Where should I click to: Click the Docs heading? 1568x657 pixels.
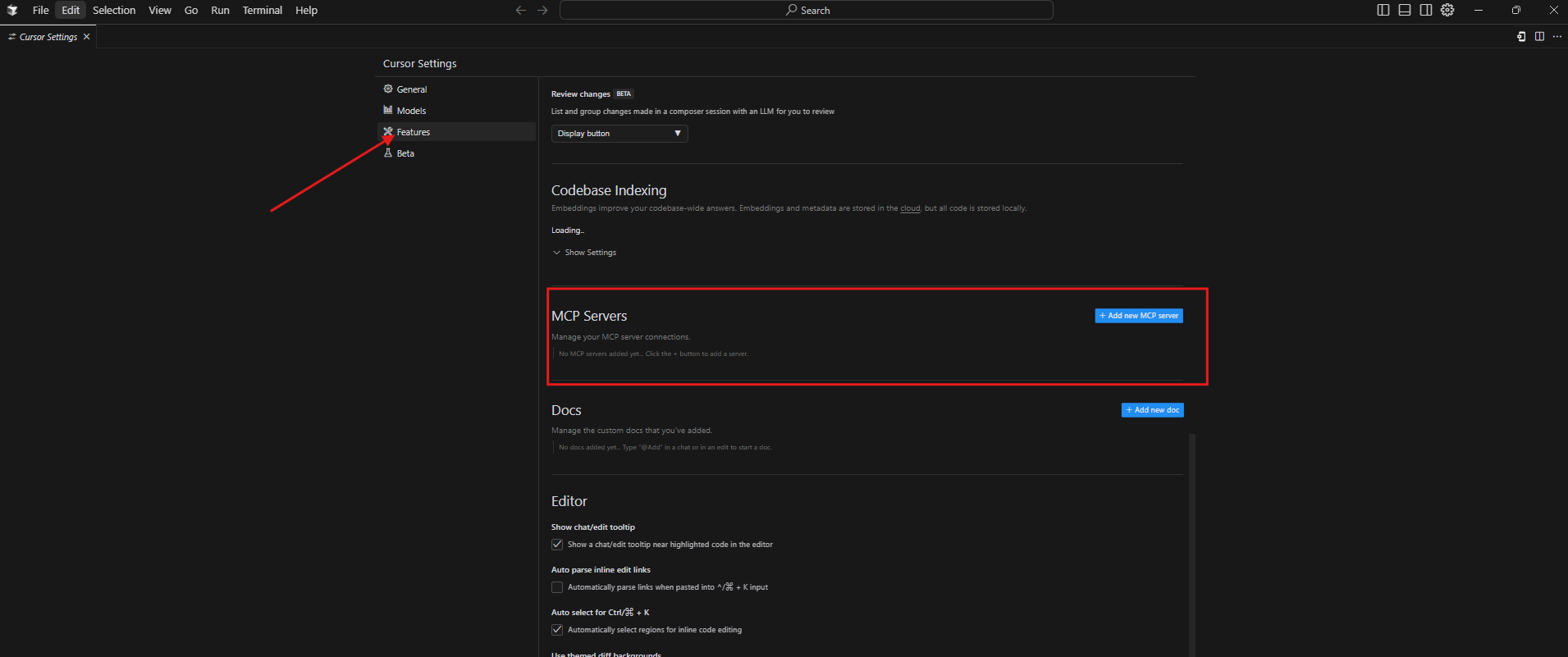pos(566,410)
